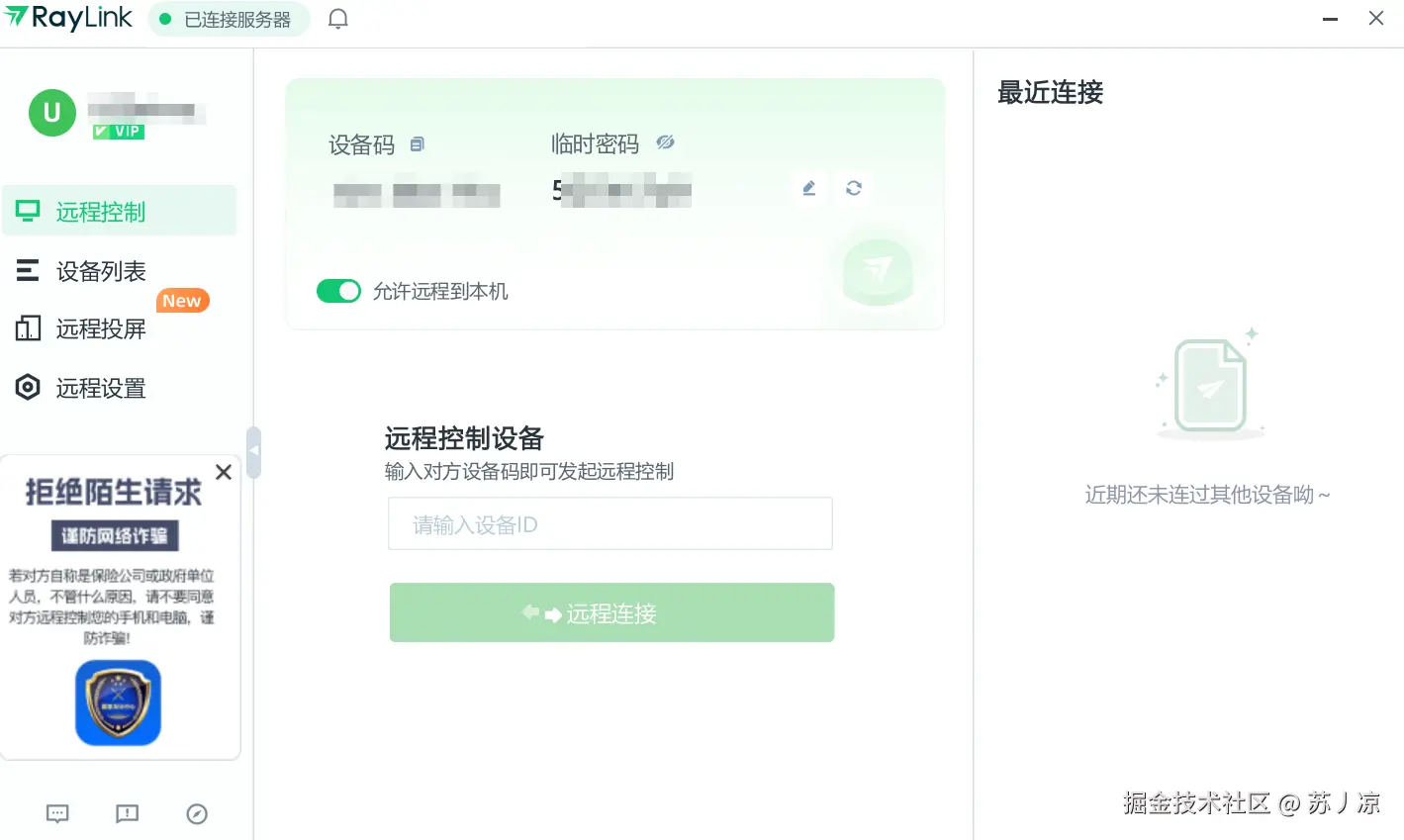
Task: Click the 远程控制设备 heading
Action: tap(464, 438)
